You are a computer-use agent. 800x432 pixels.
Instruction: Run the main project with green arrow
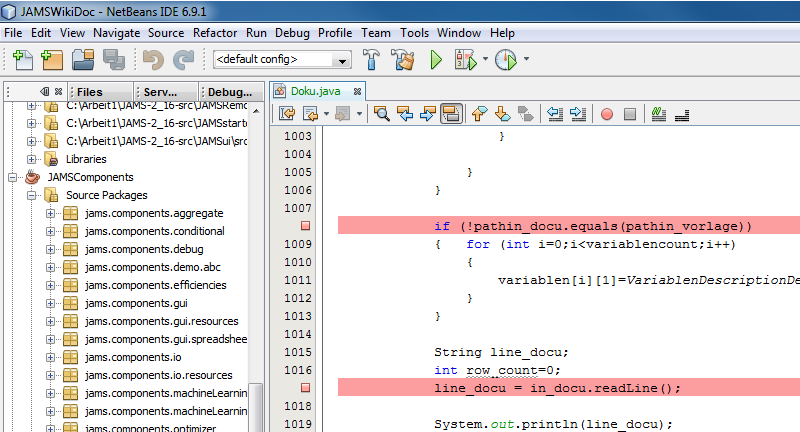coord(436,60)
